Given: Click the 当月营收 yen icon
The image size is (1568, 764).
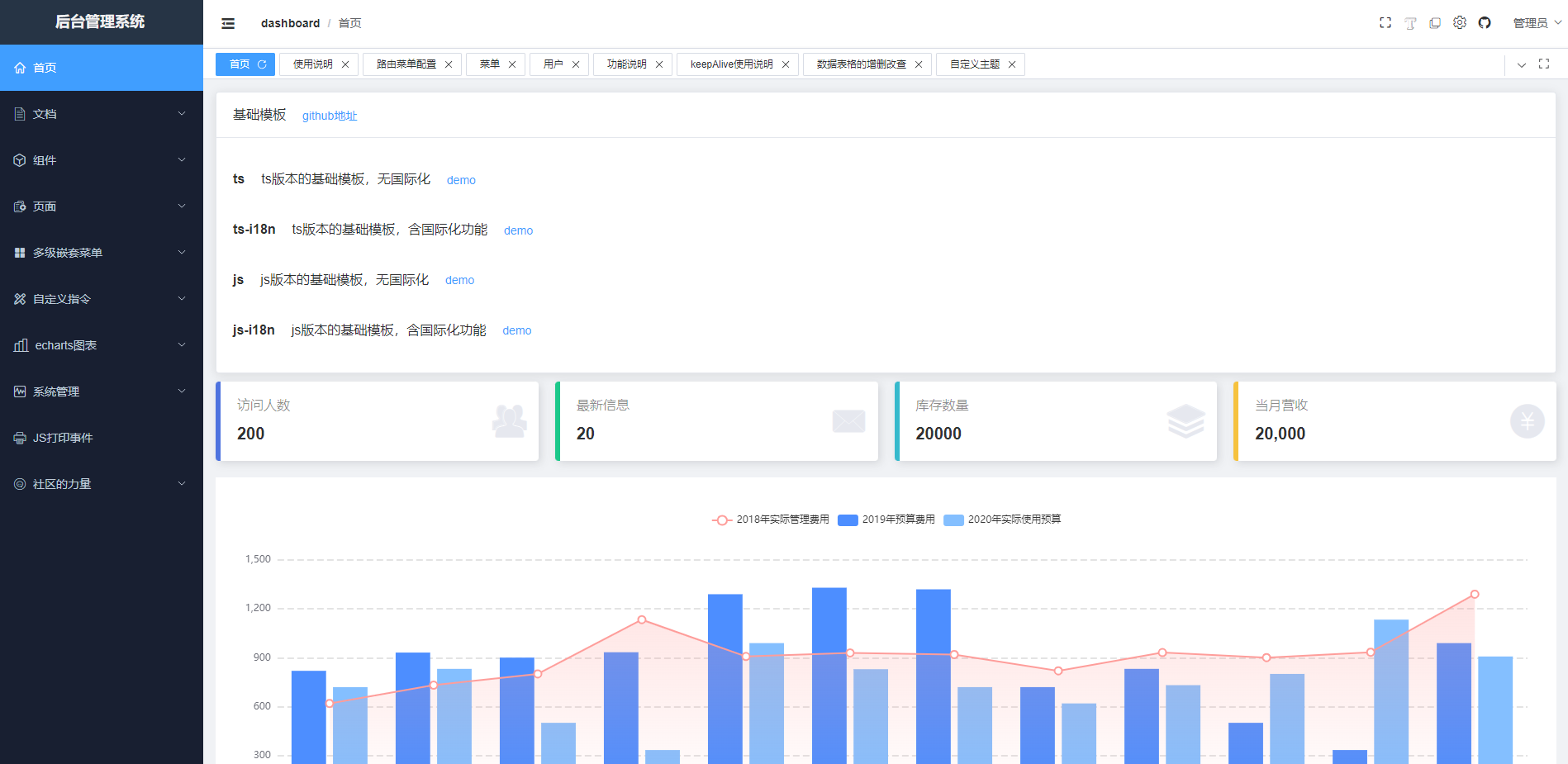Looking at the screenshot, I should (x=1528, y=421).
